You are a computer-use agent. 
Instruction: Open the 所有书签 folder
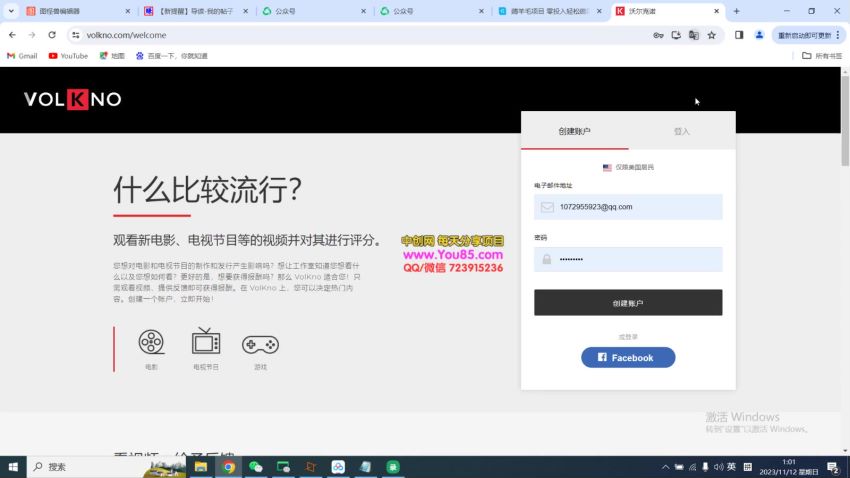pyautogui.click(x=822, y=56)
